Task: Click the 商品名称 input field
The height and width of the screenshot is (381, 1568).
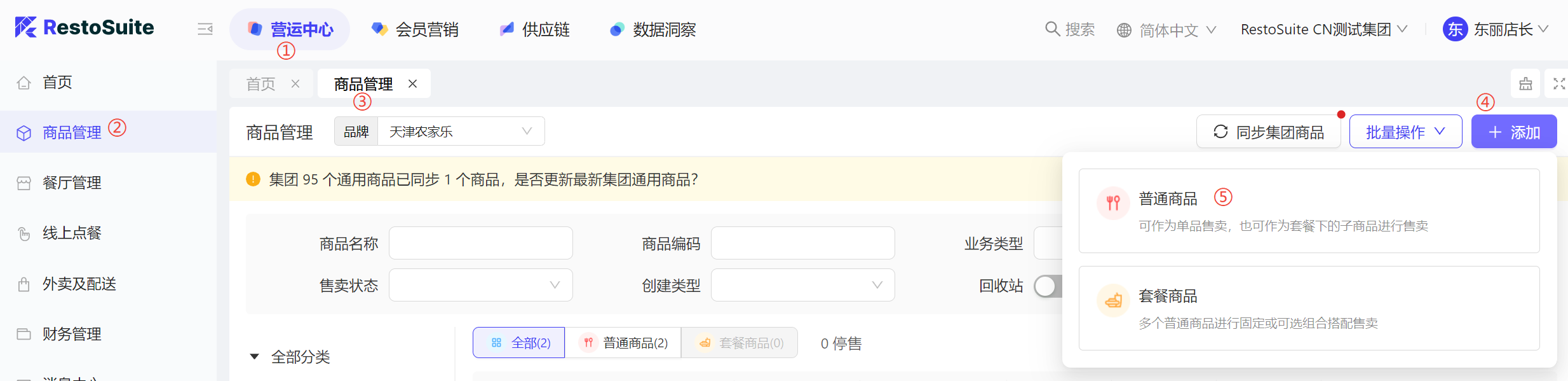Action: tap(481, 243)
